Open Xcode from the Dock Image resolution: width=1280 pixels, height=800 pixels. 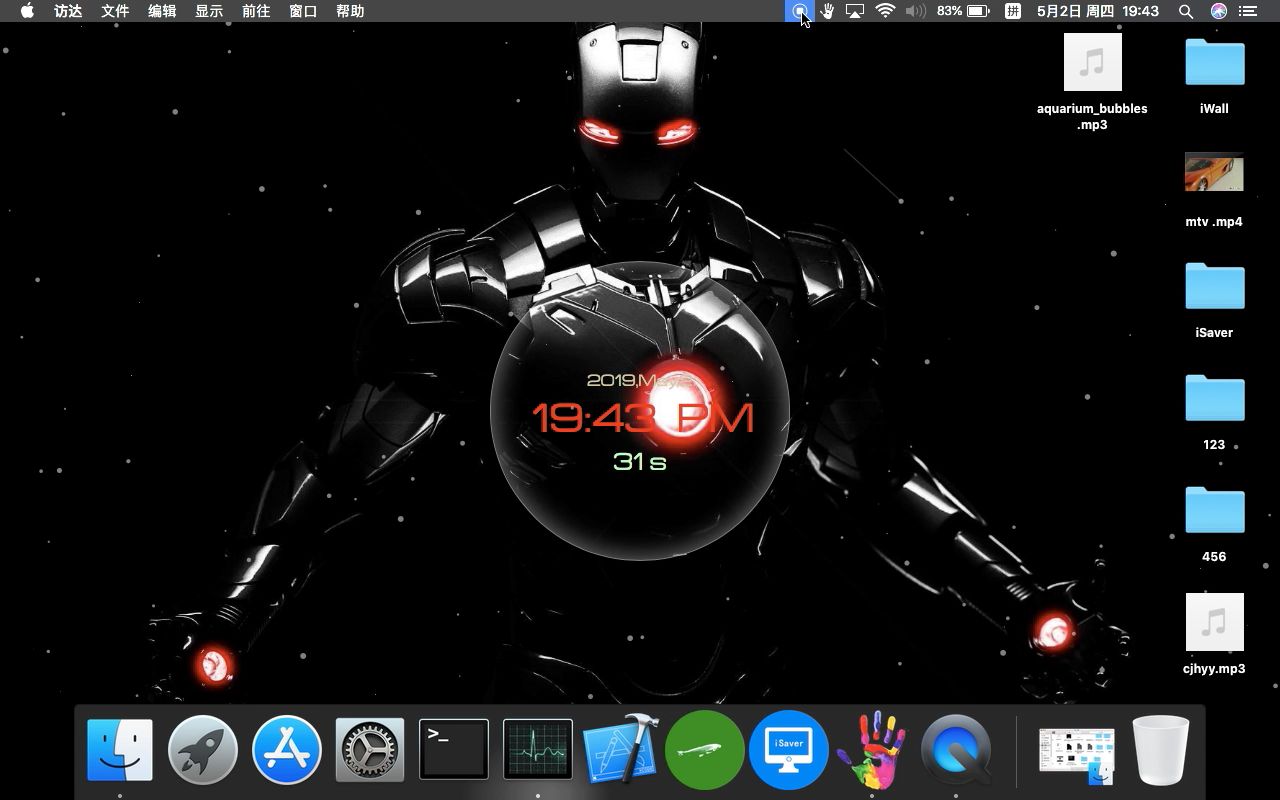(620, 748)
